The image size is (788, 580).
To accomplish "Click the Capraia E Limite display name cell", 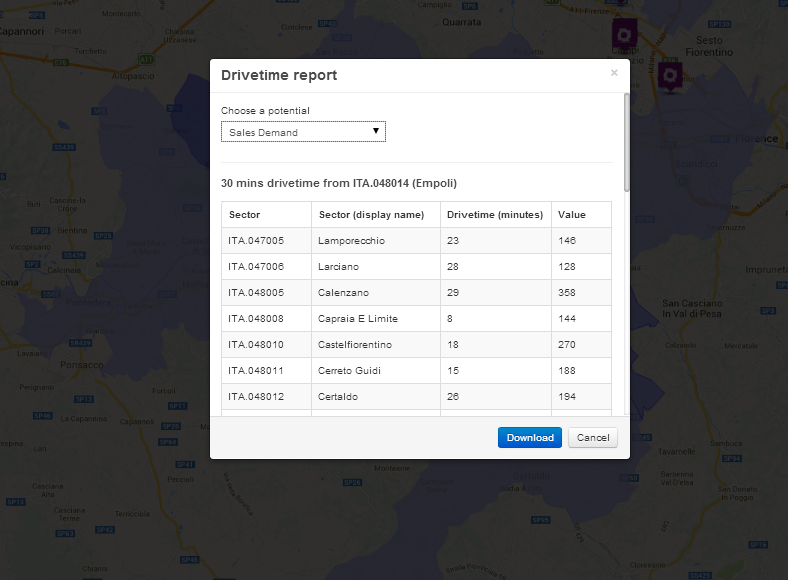I will [x=376, y=319].
